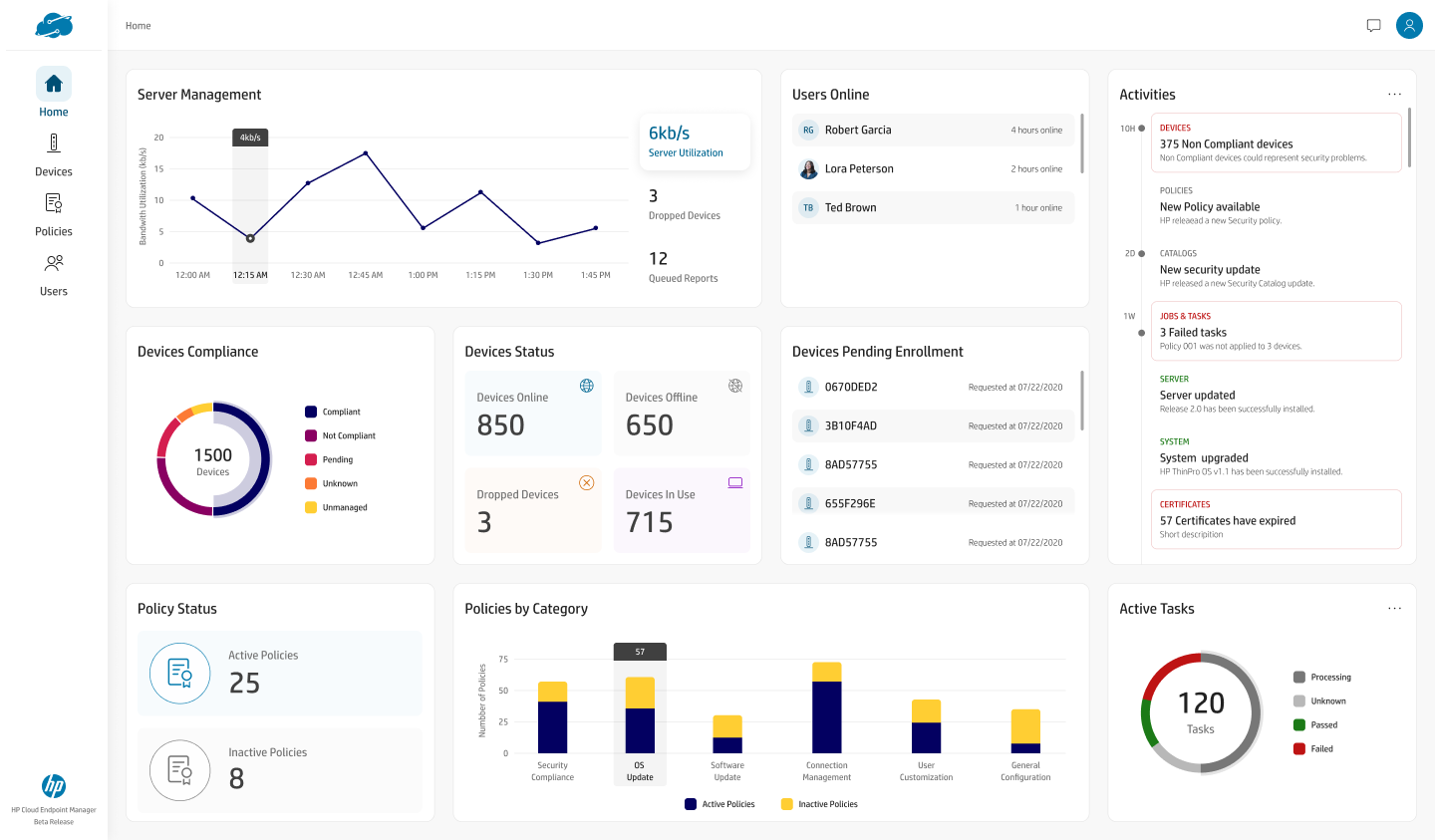Toggle Passed legend swatch in Active Tasks
Image resolution: width=1435 pixels, height=840 pixels.
click(x=1299, y=725)
